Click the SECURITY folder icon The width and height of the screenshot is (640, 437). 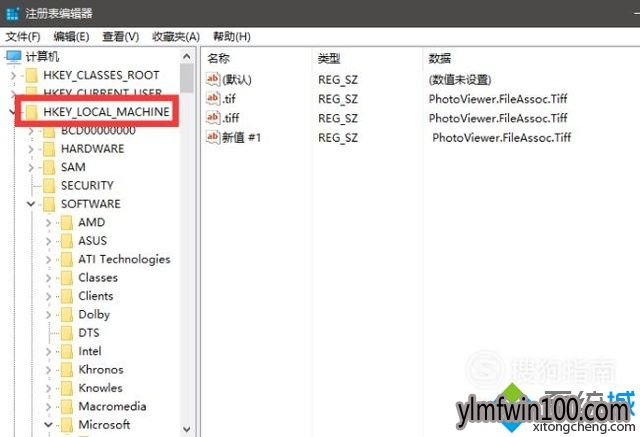(x=49, y=186)
